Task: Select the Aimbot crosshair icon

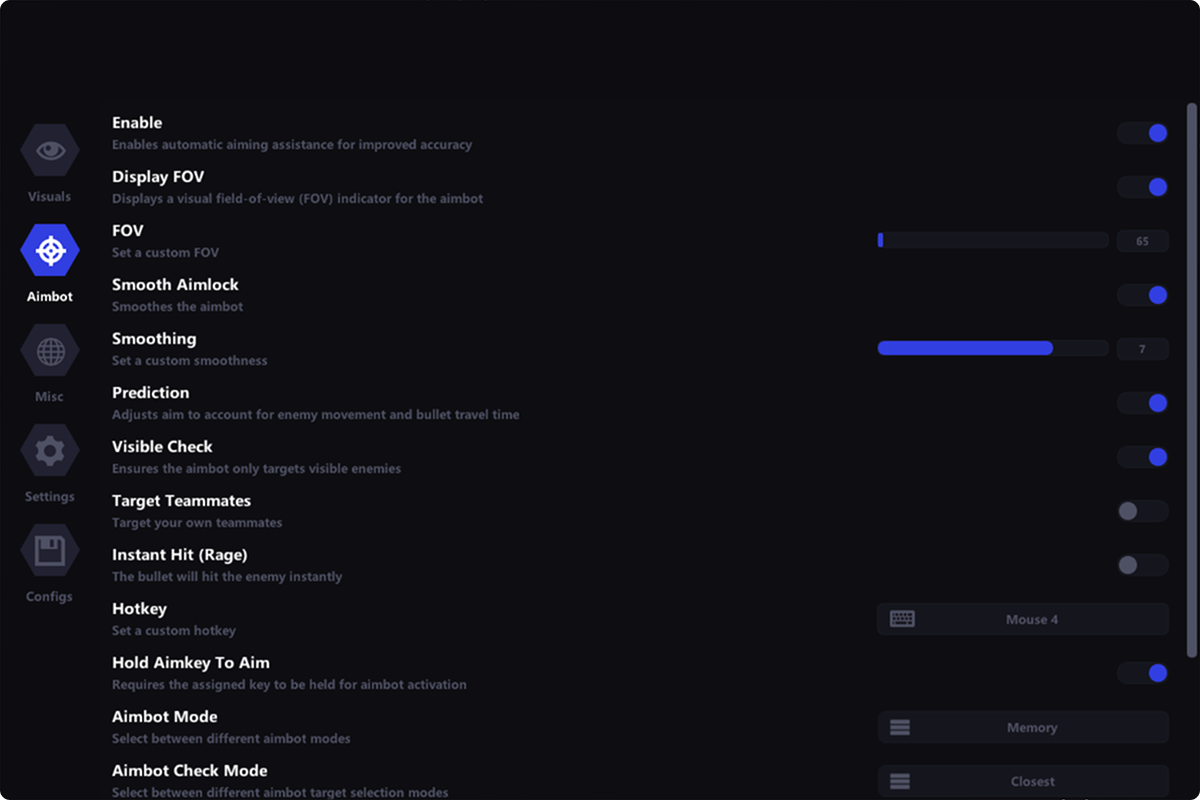Action: click(x=50, y=251)
